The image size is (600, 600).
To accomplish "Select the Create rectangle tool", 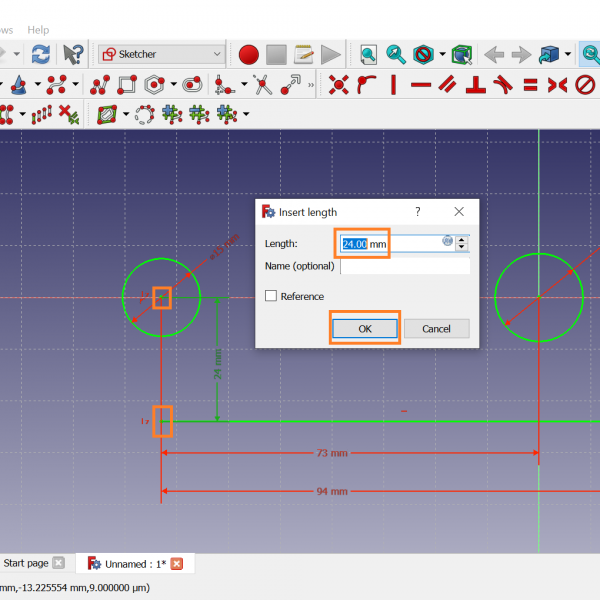I will coord(128,85).
